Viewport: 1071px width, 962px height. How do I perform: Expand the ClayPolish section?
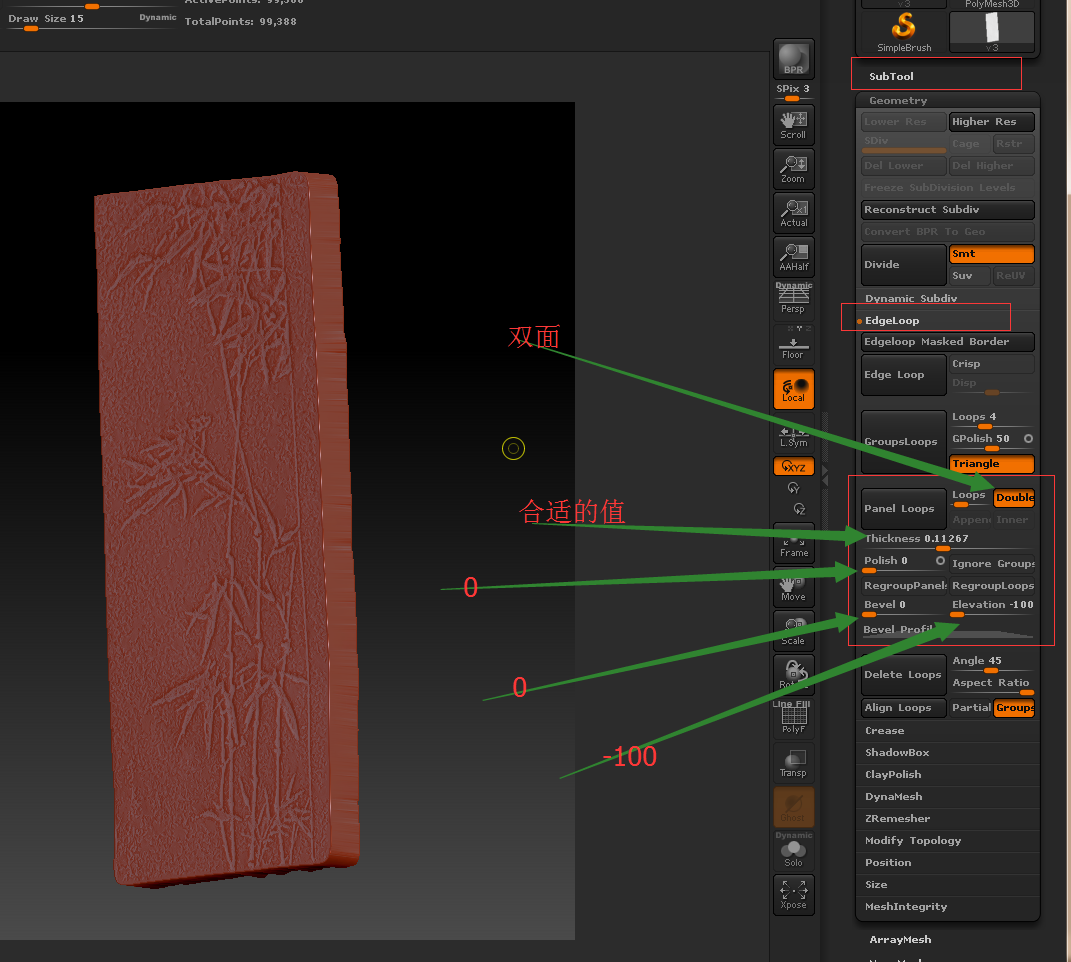pos(893,774)
